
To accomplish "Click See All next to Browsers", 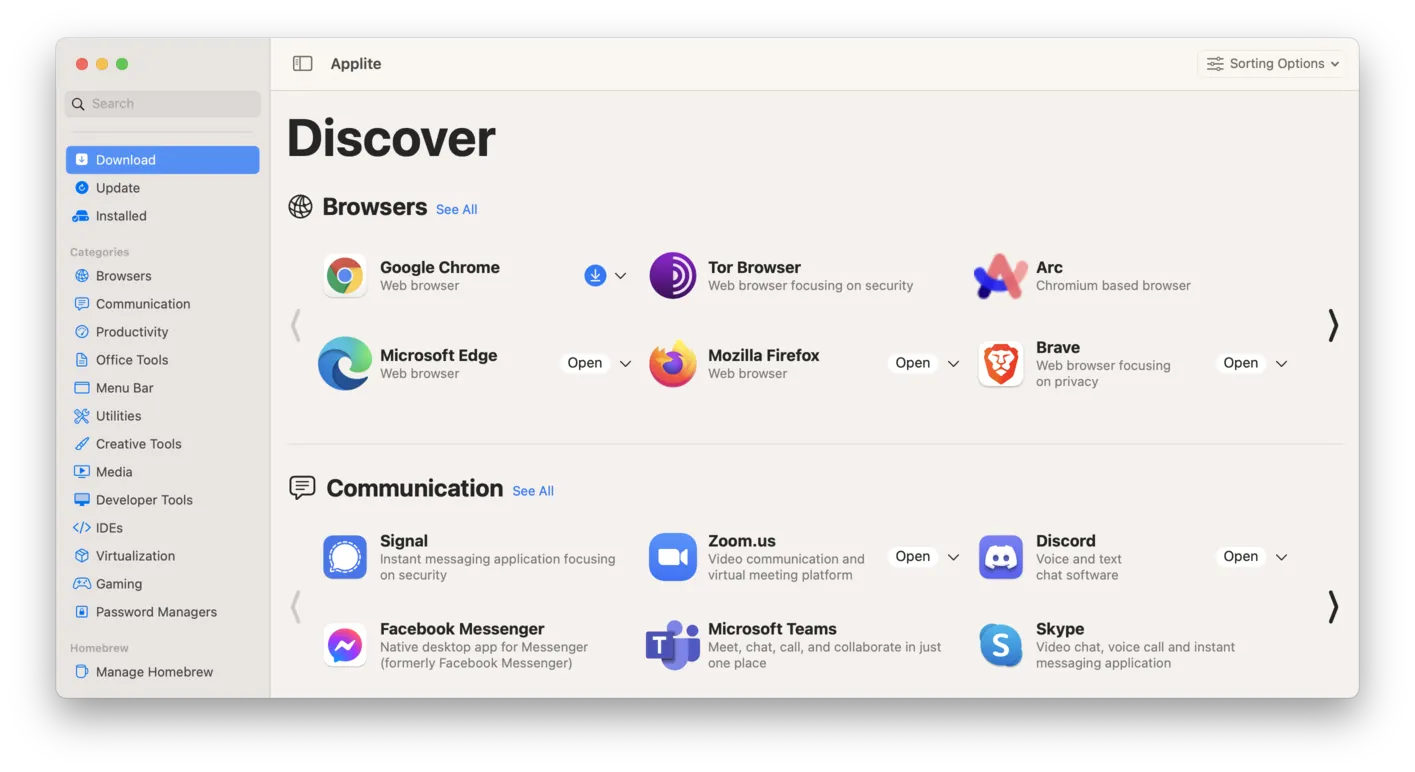I will coord(456,209).
